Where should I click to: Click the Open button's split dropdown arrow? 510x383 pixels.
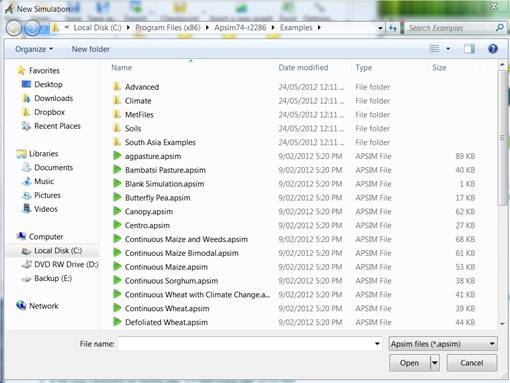(x=435, y=363)
